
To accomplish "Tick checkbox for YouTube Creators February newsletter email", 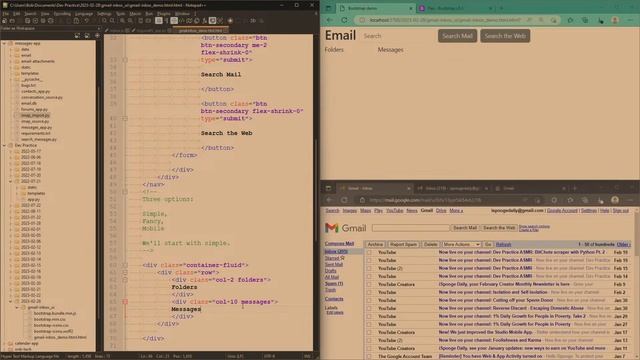I will [x=369, y=284].
